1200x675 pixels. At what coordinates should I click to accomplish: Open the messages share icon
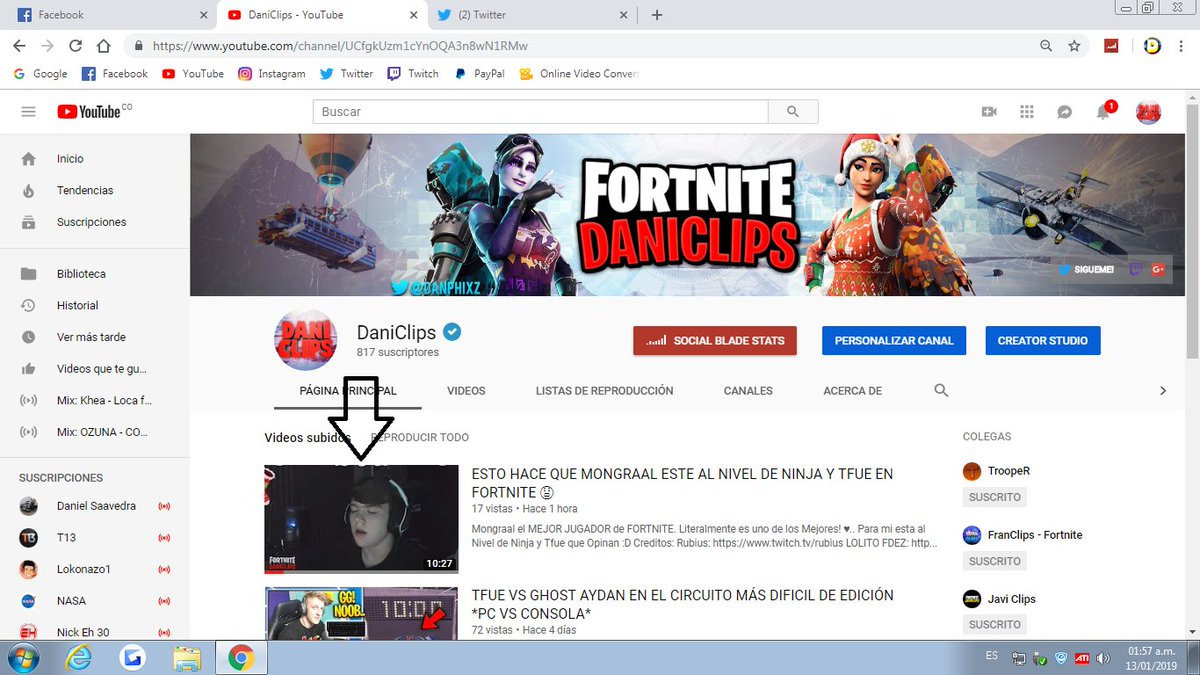click(x=1065, y=112)
